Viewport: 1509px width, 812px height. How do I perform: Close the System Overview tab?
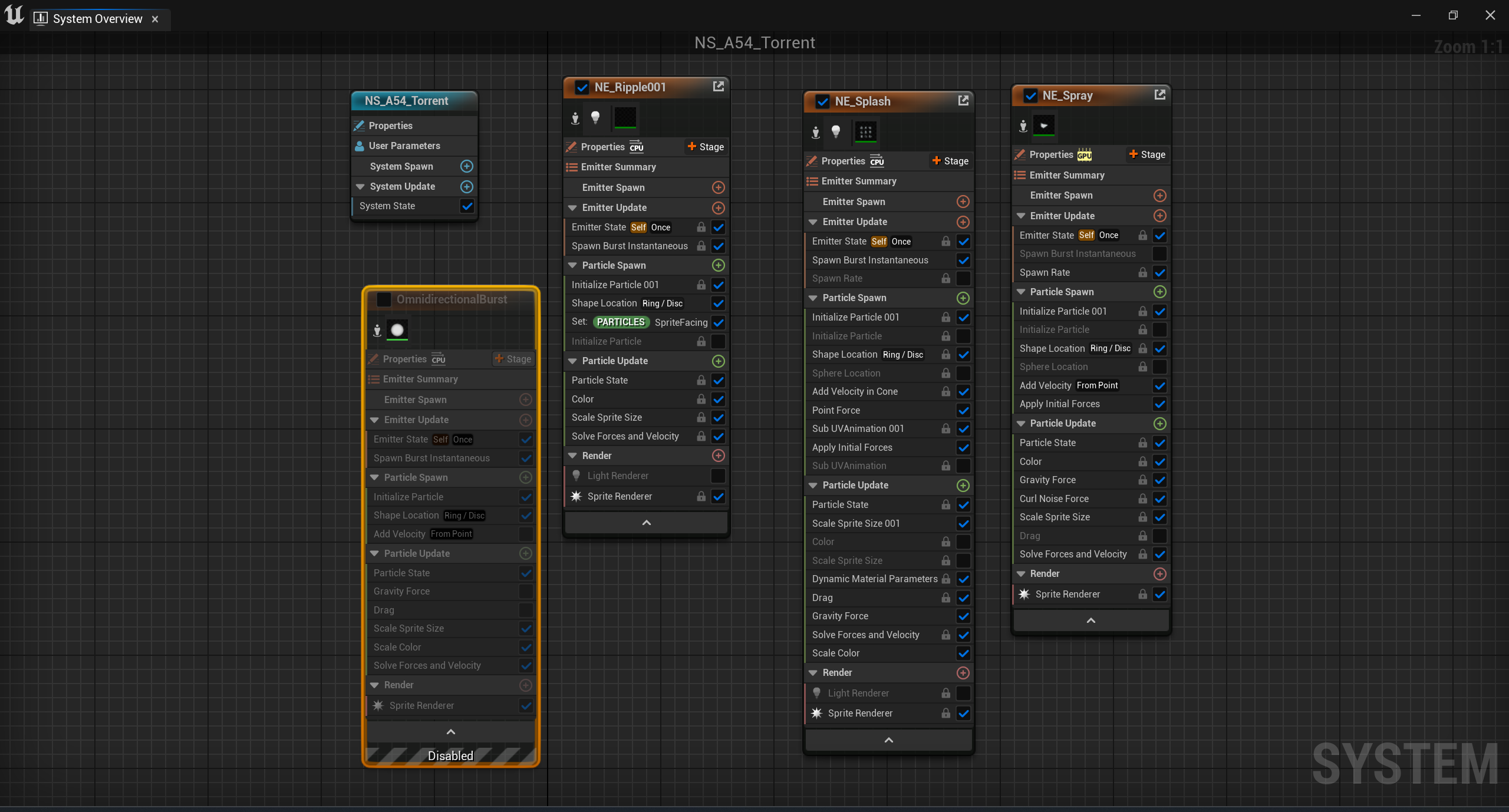tap(155, 19)
